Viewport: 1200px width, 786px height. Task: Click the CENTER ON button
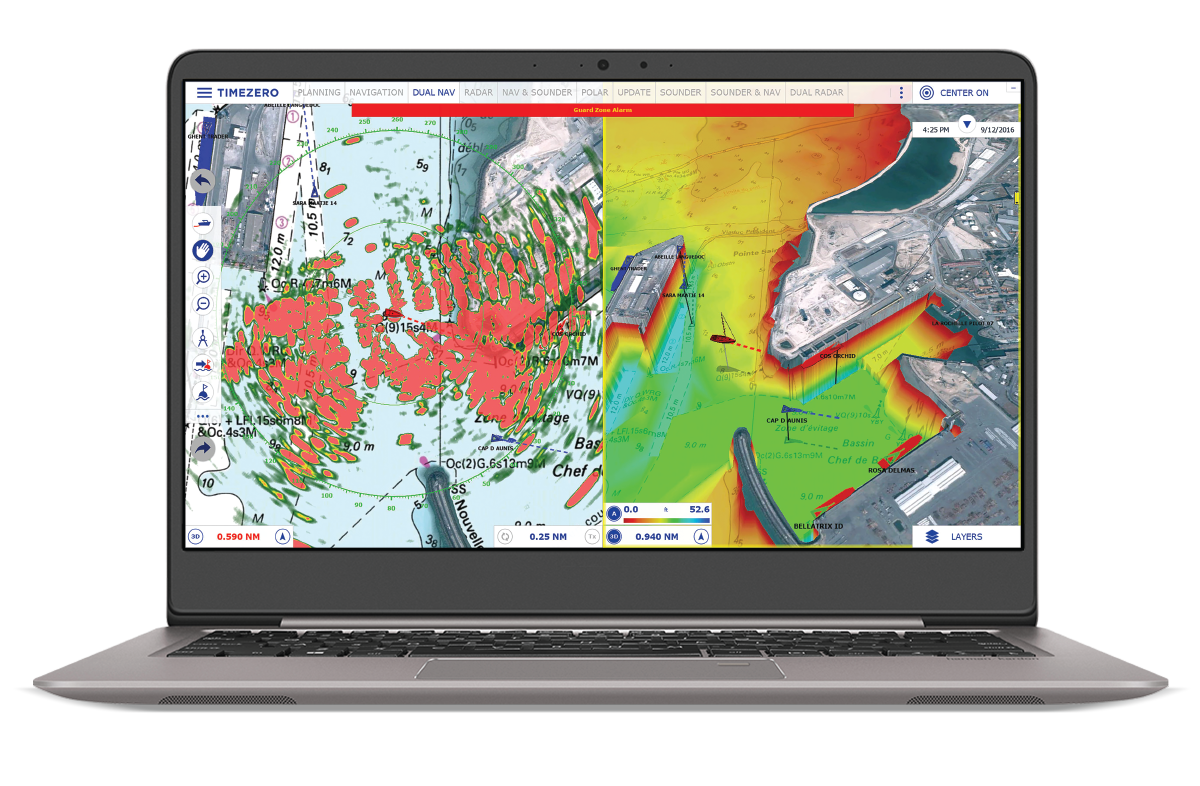pyautogui.click(x=955, y=92)
